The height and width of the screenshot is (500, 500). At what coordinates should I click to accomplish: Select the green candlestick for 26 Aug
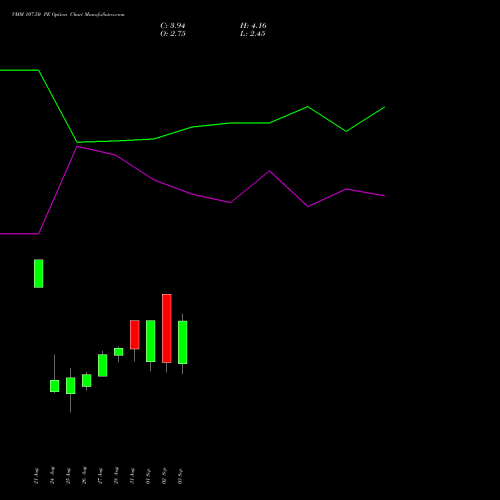pyautogui.click(x=87, y=380)
